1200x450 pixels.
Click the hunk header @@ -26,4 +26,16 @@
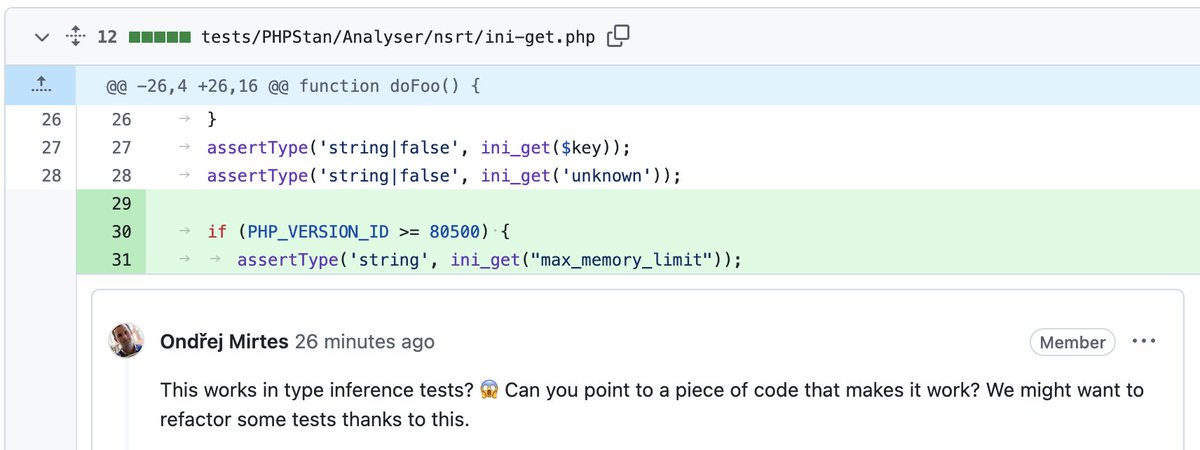tap(294, 86)
